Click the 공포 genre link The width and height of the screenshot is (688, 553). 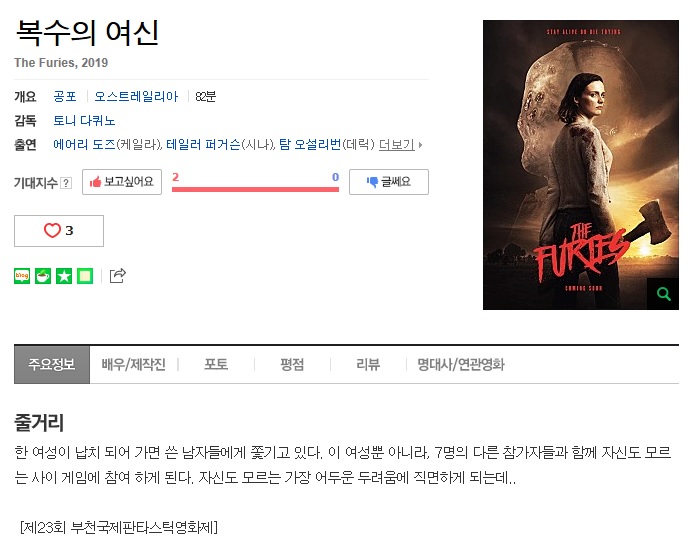coord(65,97)
